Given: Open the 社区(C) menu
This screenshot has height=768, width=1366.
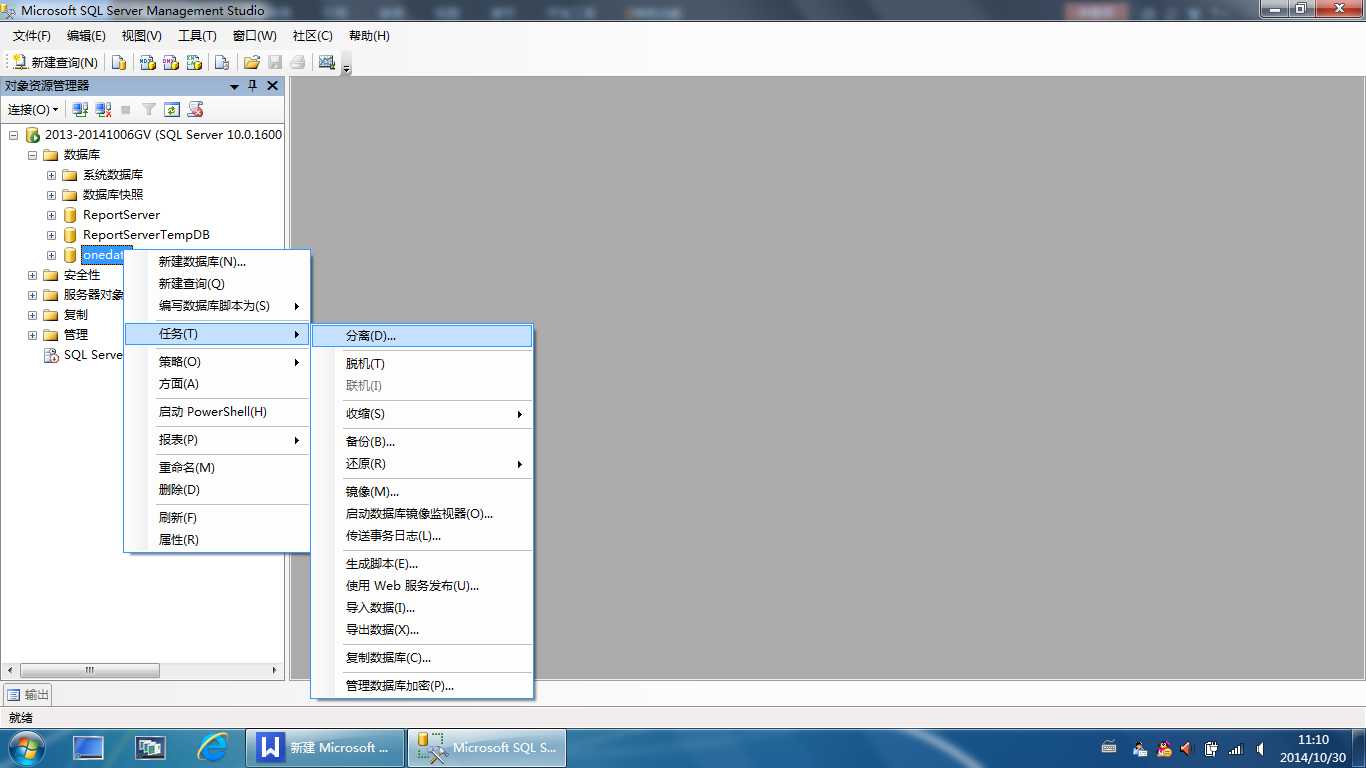Looking at the screenshot, I should pos(312,35).
